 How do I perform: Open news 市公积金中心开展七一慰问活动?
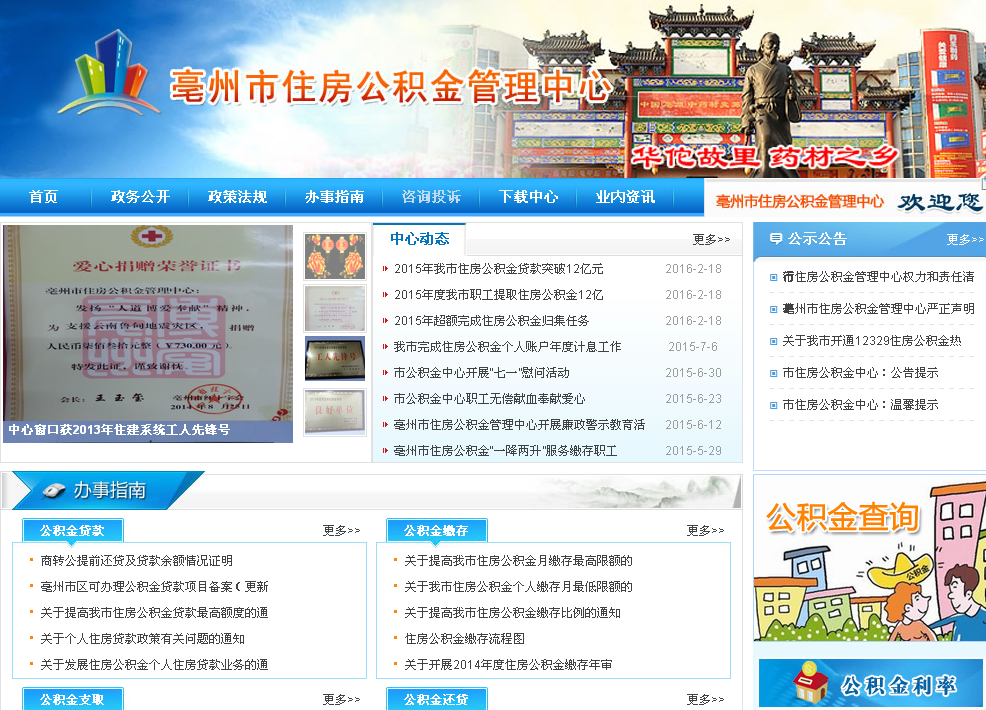482,373
